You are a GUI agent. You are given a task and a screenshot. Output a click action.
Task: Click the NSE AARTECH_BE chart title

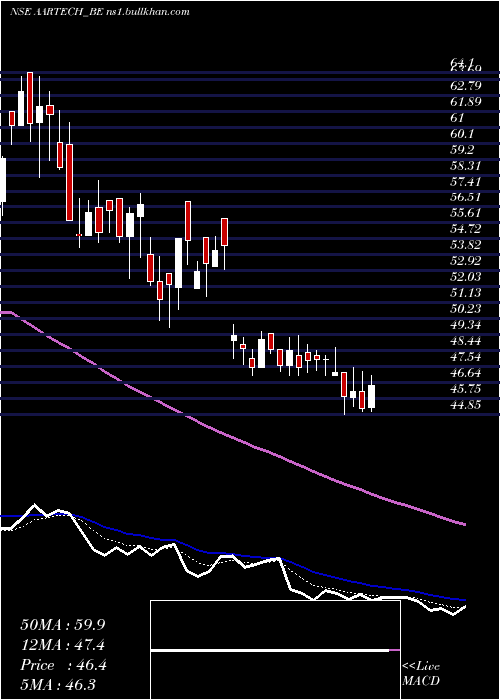coord(100,12)
